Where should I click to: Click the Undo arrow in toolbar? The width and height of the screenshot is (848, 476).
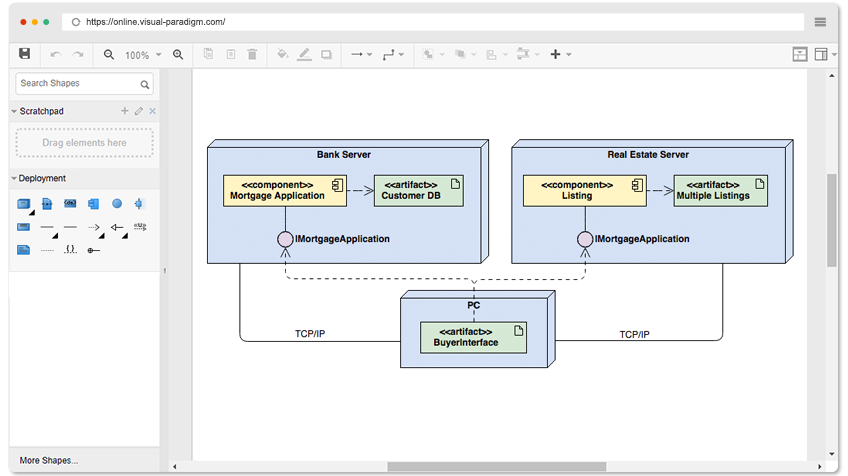click(55, 54)
